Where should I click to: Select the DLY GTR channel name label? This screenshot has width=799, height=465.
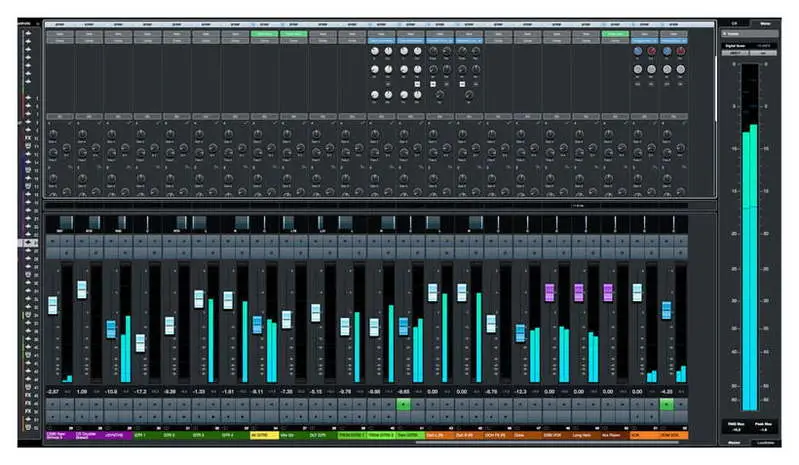tap(316, 436)
